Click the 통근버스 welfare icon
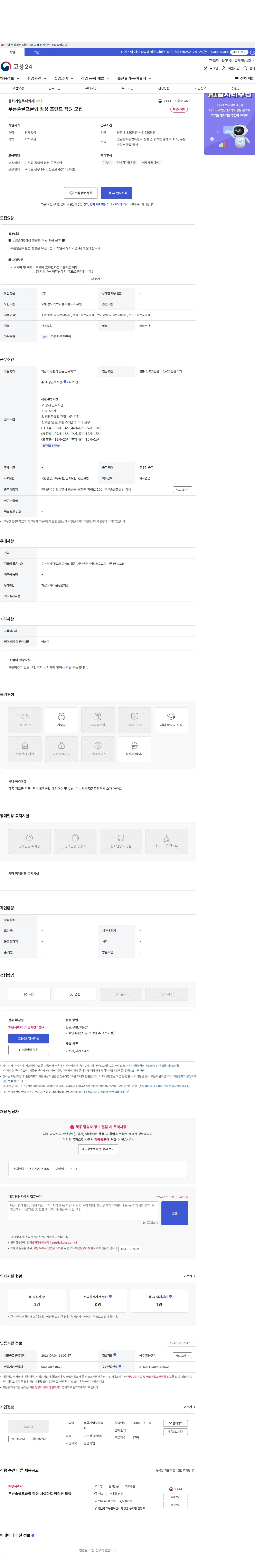Viewport: 255px width, 1568px height. pos(25,720)
